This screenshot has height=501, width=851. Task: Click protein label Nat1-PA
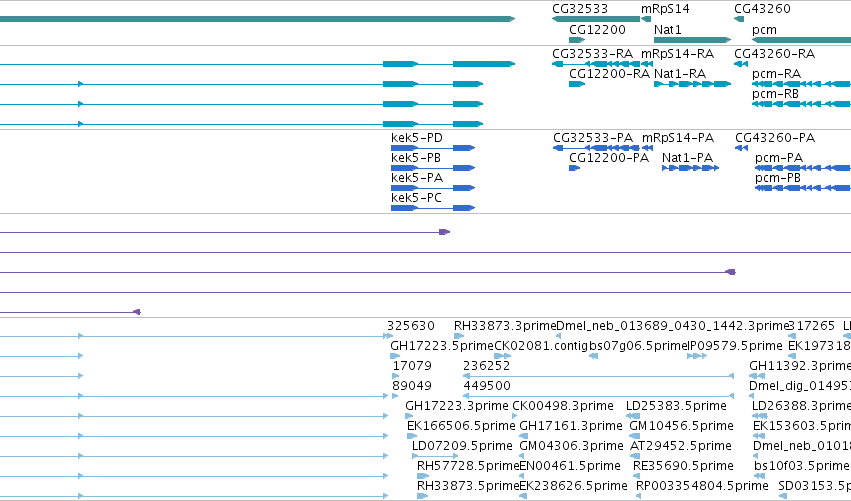click(688, 158)
